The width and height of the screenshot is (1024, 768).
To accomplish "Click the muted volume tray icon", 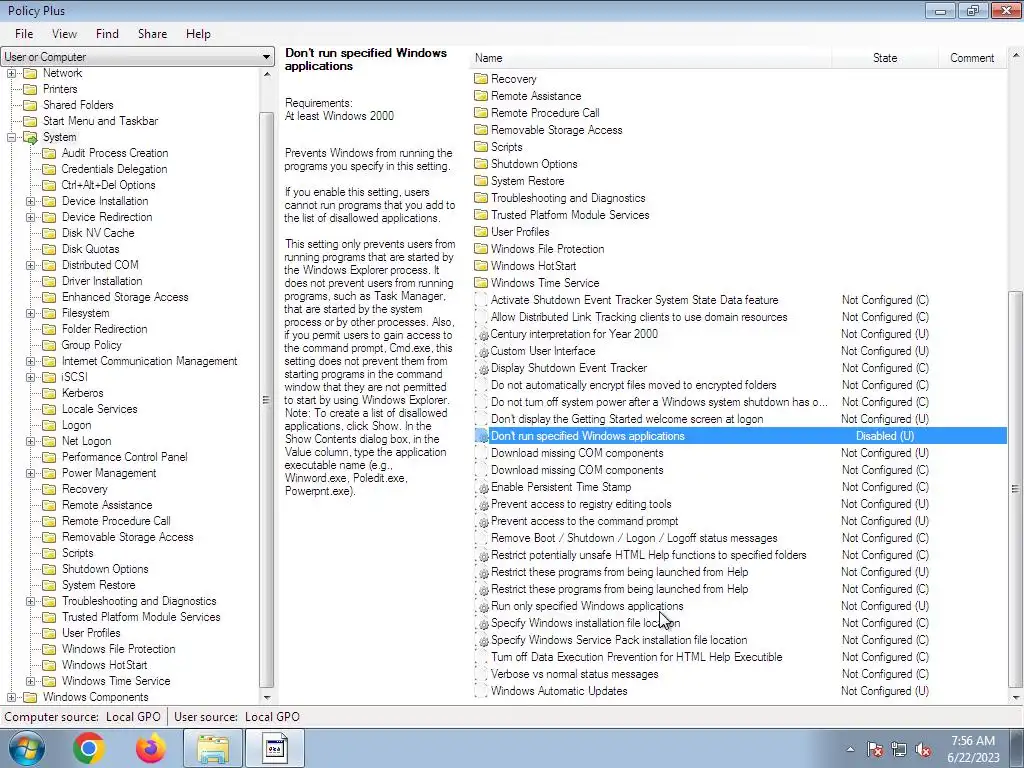I will [923, 750].
